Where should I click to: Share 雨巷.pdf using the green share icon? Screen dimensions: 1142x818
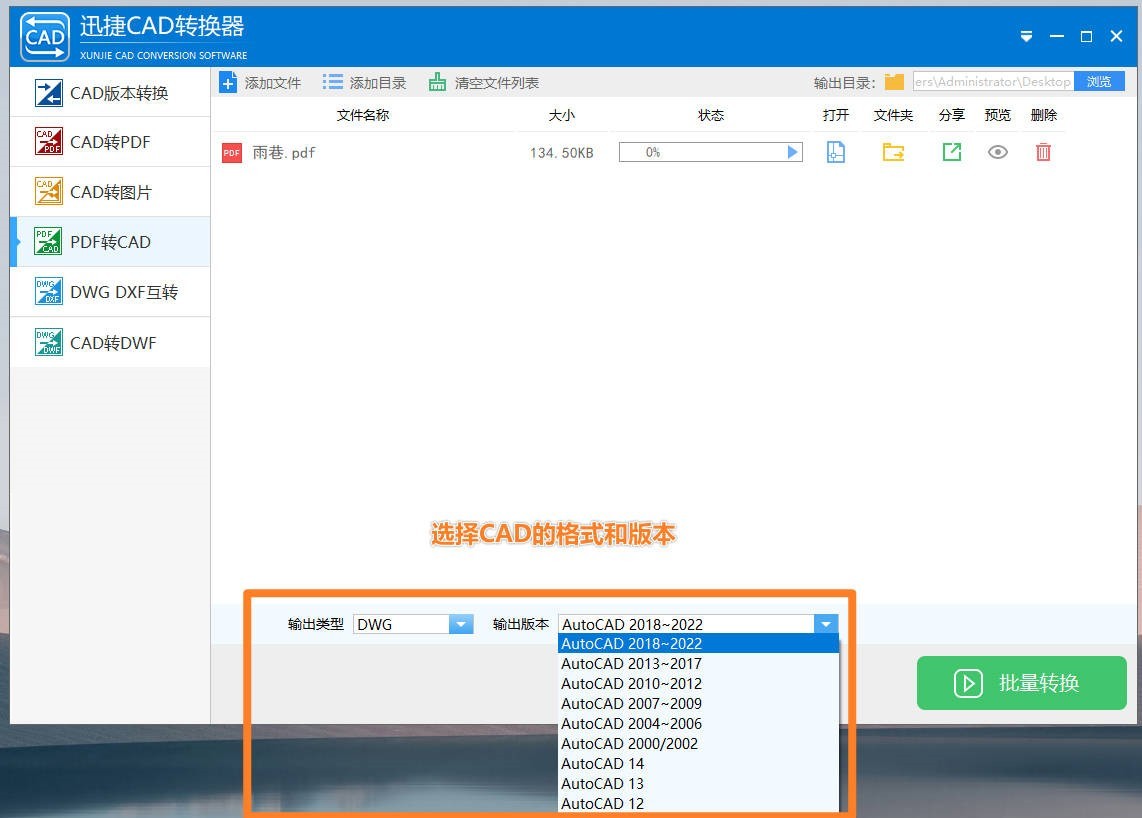coord(951,152)
